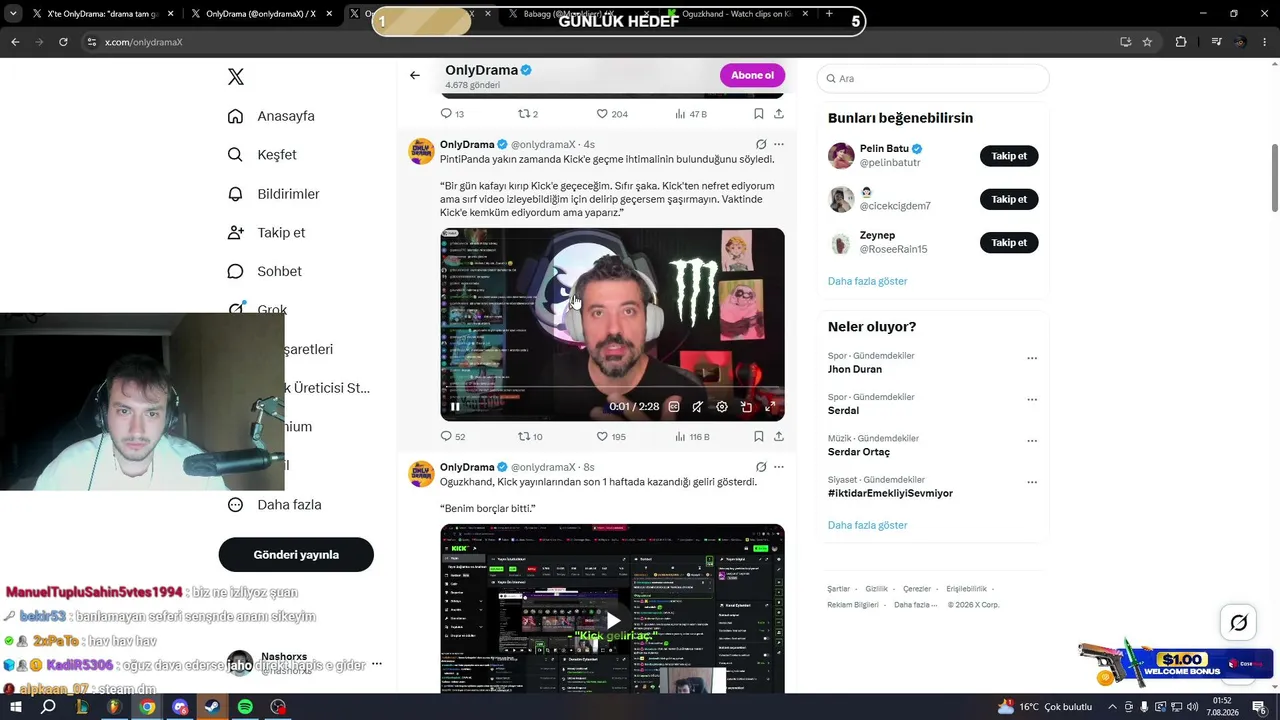Like the post with 204 likes
Screen dimensions: 1280x720
click(612, 114)
